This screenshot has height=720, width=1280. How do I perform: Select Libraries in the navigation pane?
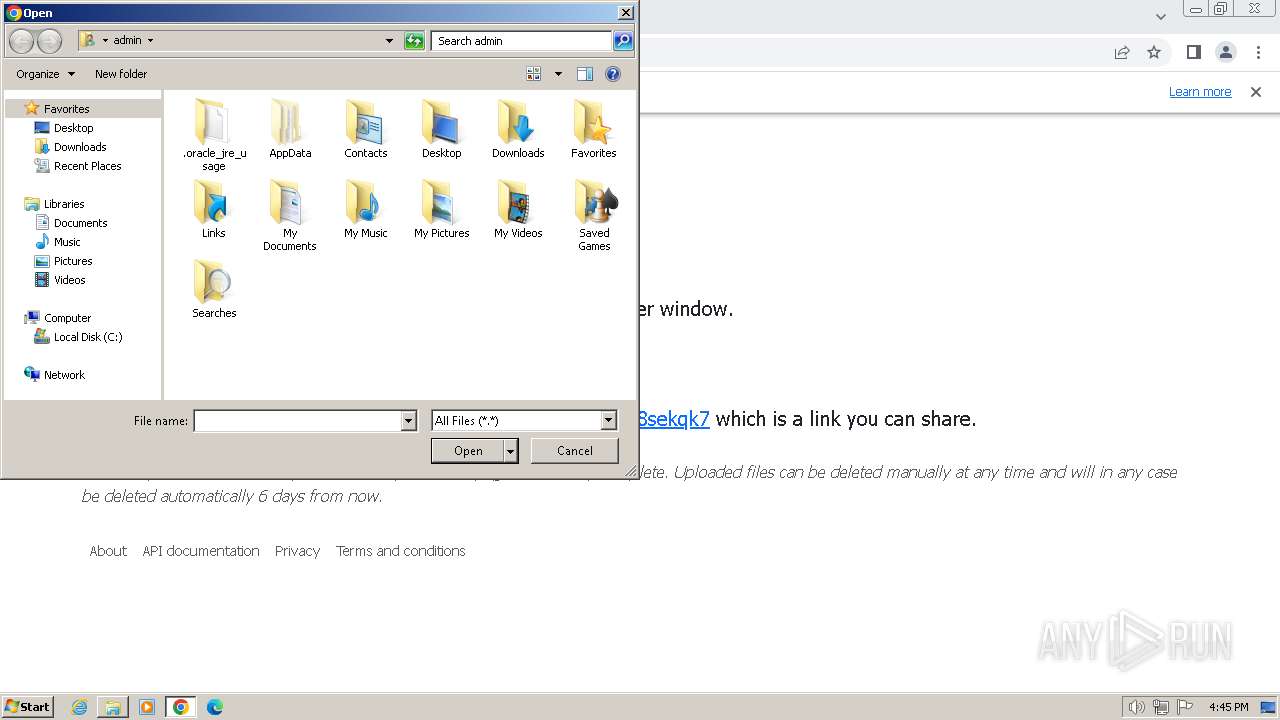[x=64, y=204]
